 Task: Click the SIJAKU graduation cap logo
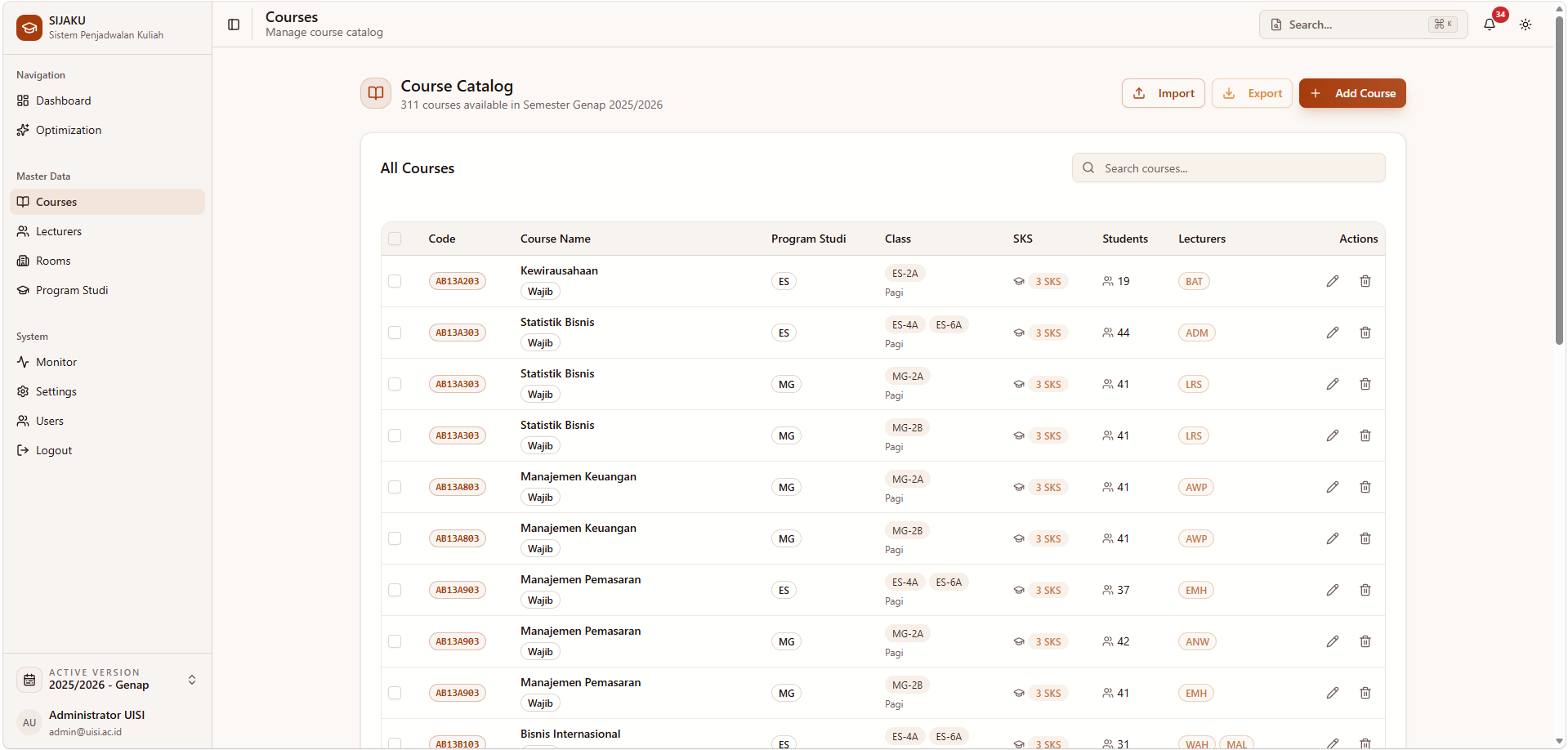tap(29, 27)
